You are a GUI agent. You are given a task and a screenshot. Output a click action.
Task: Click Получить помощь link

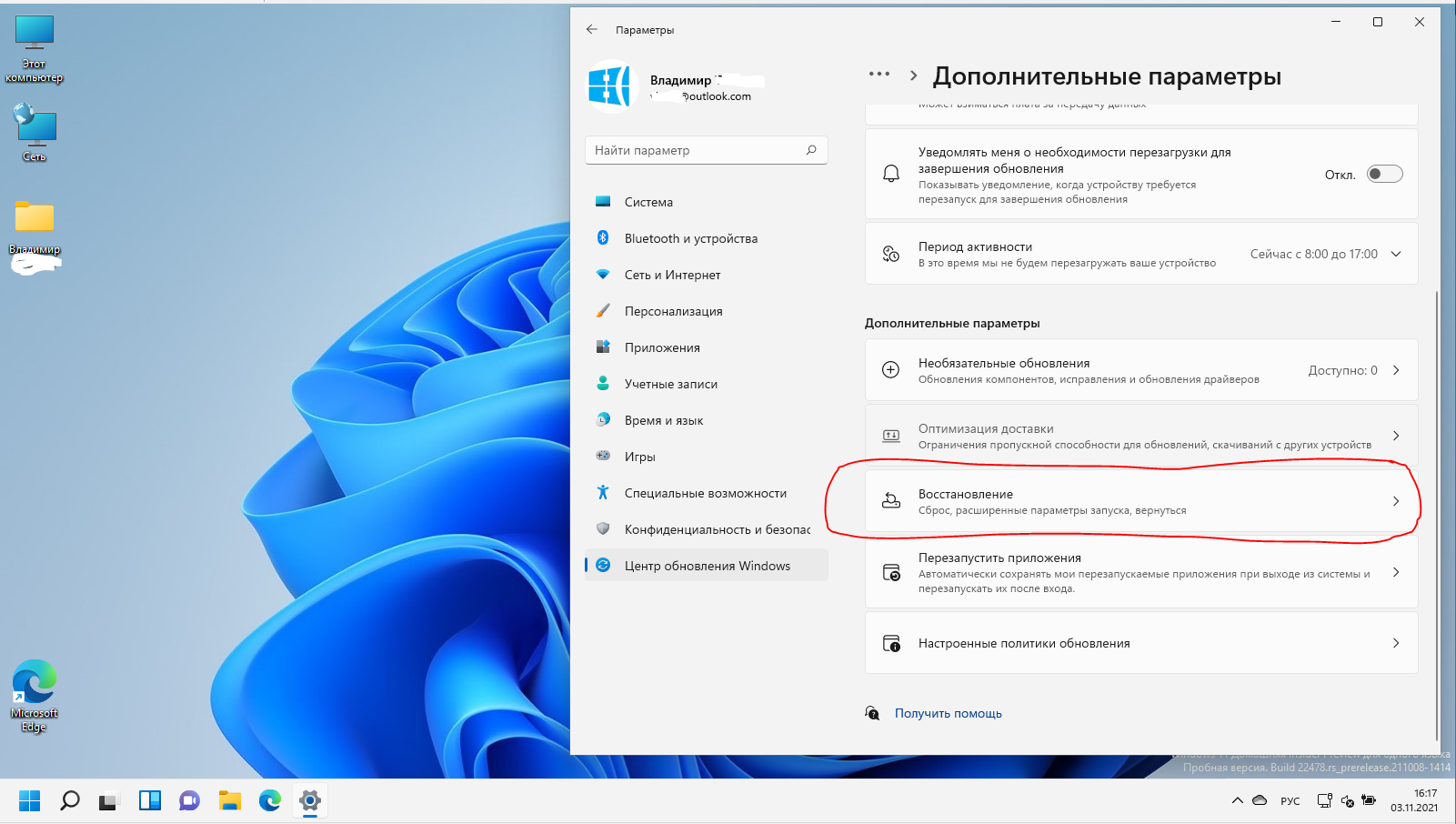click(948, 713)
